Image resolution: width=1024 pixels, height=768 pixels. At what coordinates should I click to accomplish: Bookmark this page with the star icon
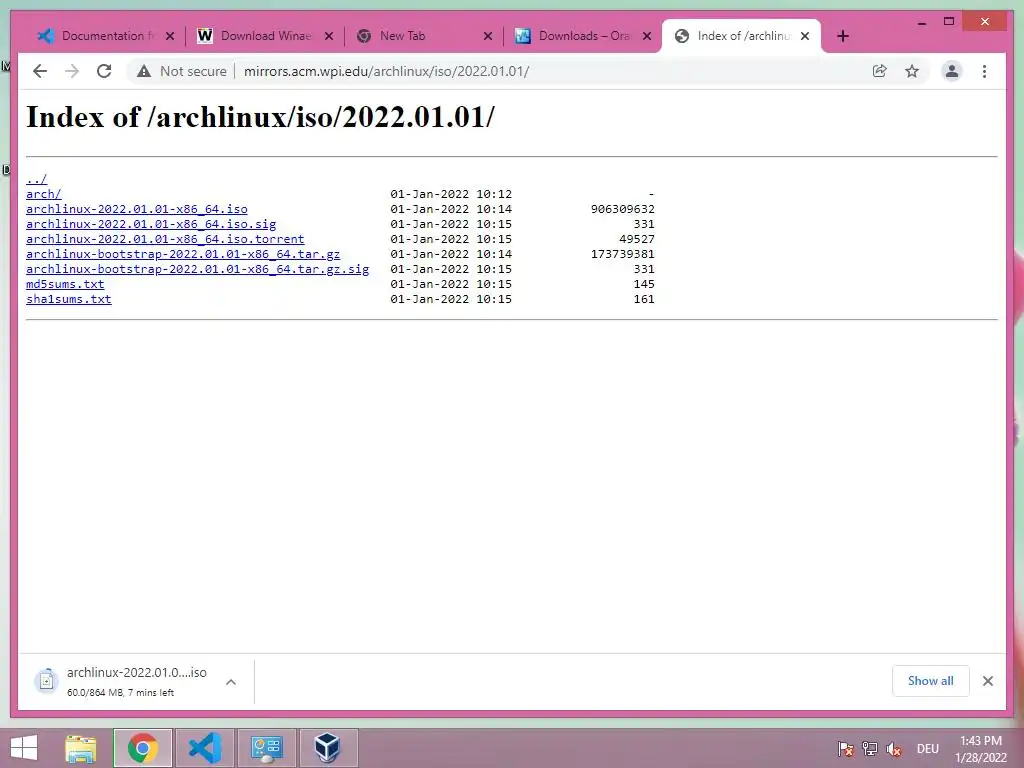912,71
